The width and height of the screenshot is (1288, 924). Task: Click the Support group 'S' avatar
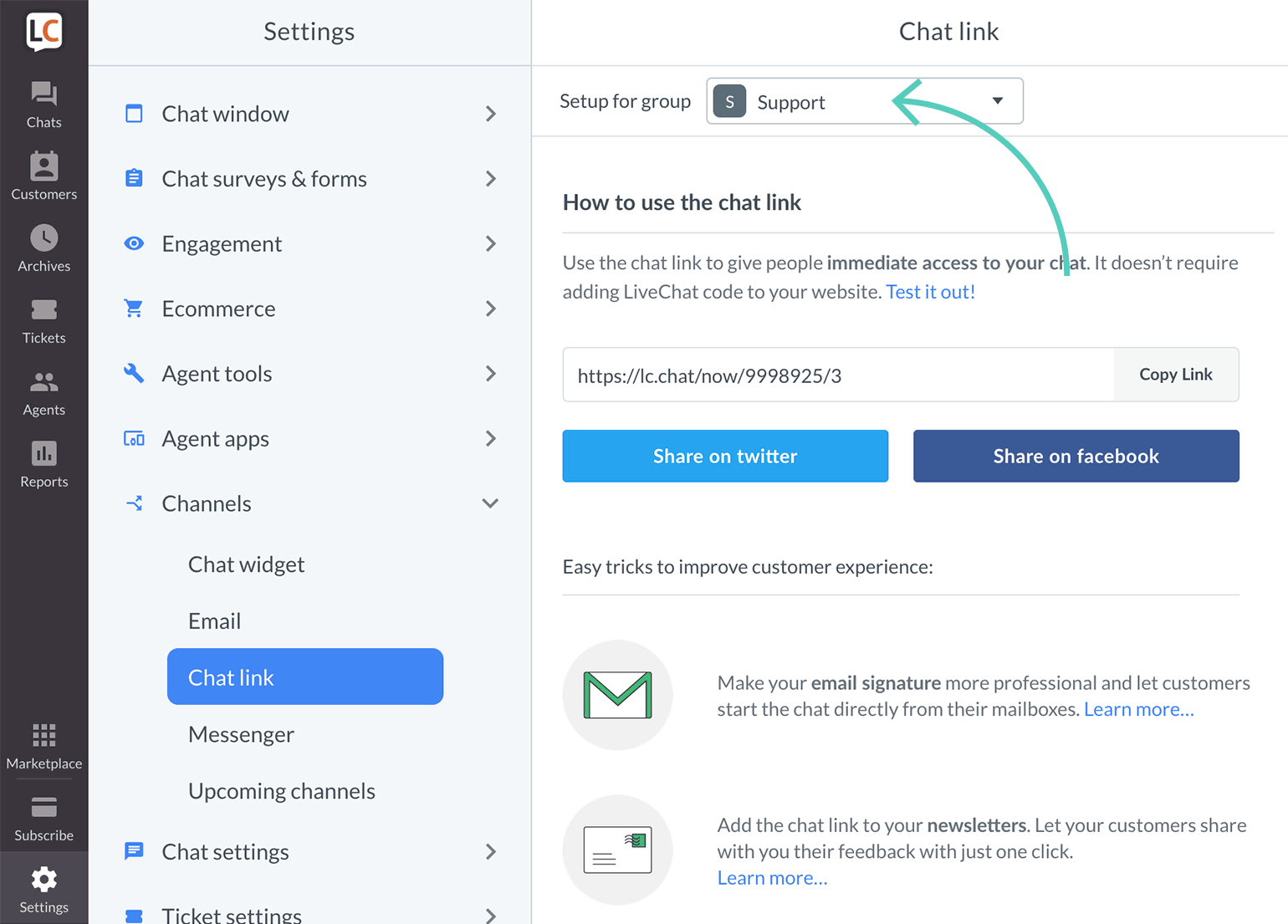(729, 101)
